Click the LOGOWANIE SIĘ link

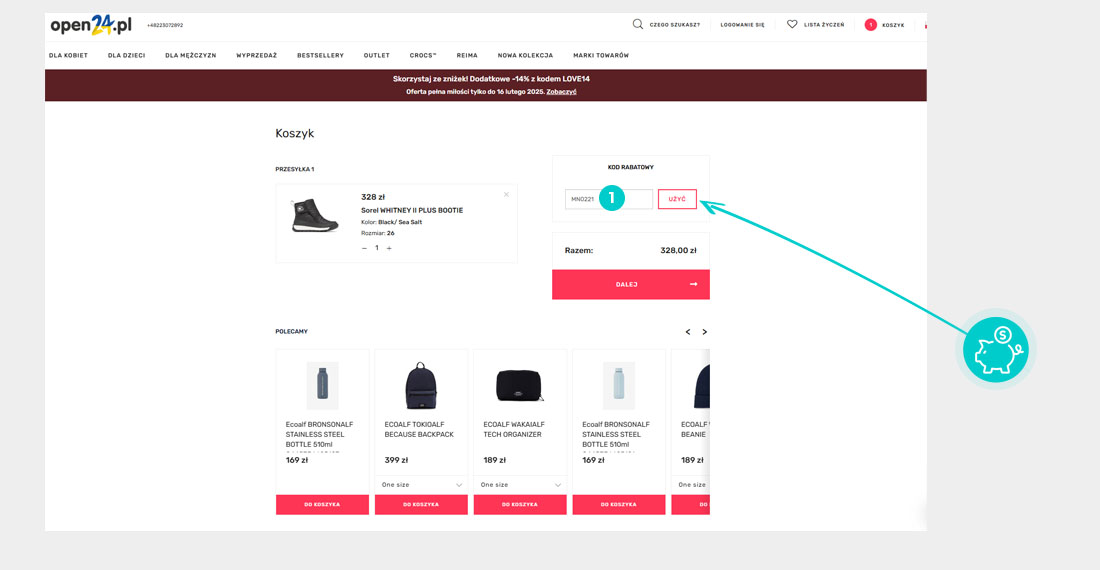pyautogui.click(x=742, y=25)
